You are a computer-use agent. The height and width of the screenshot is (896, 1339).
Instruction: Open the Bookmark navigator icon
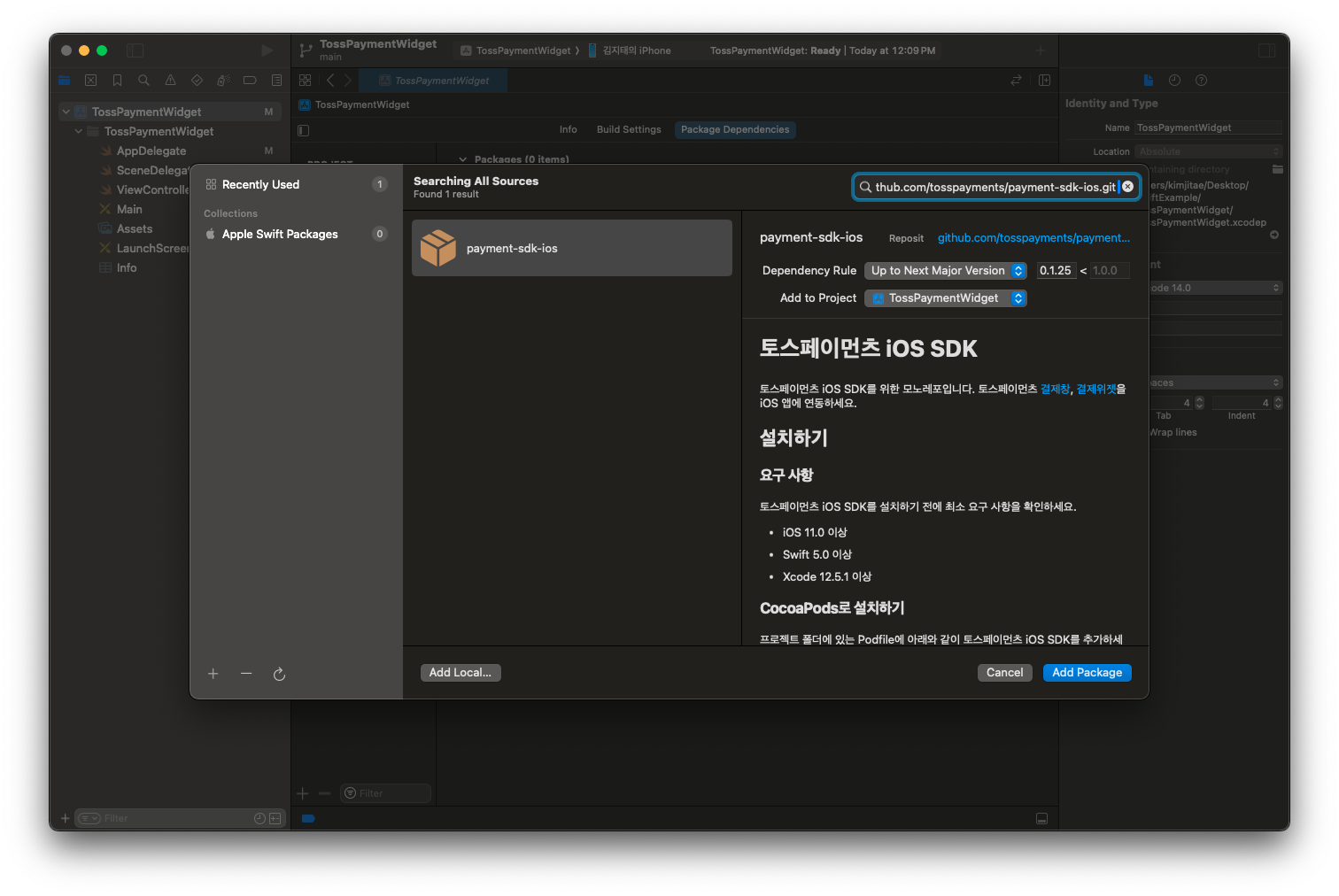[x=117, y=80]
